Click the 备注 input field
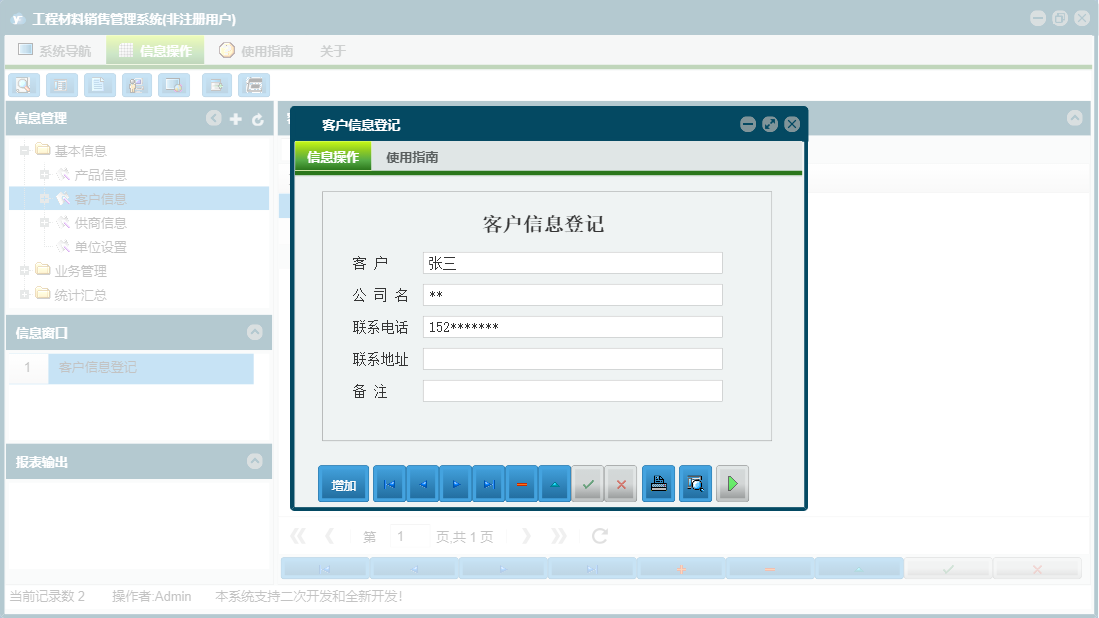The image size is (1099, 618). click(573, 391)
